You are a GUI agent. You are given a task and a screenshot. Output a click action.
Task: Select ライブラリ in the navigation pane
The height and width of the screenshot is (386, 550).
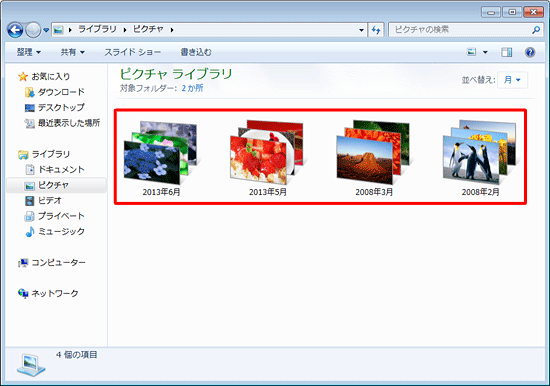[51, 154]
